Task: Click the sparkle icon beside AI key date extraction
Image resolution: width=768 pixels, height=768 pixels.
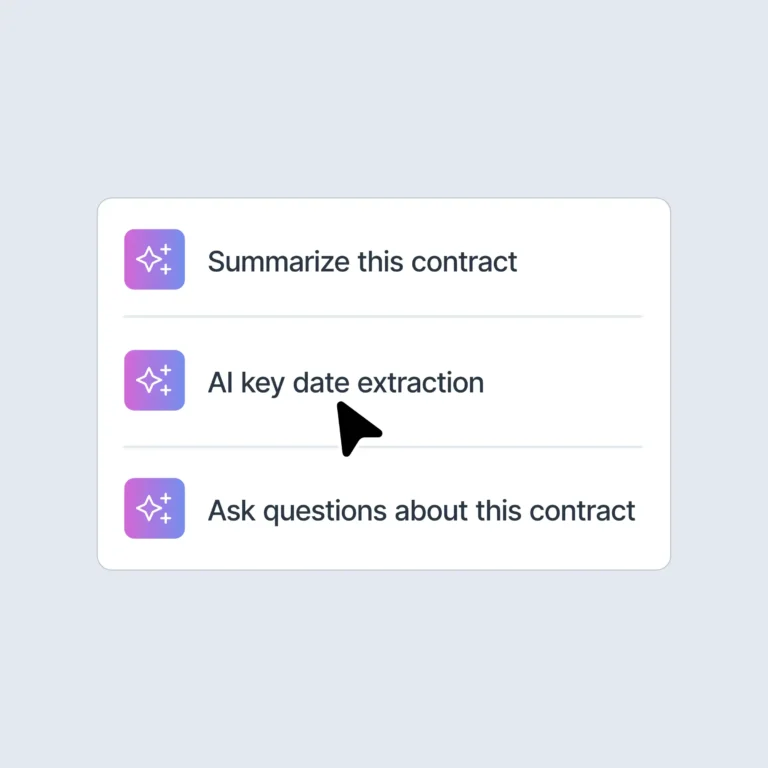Action: (x=154, y=380)
